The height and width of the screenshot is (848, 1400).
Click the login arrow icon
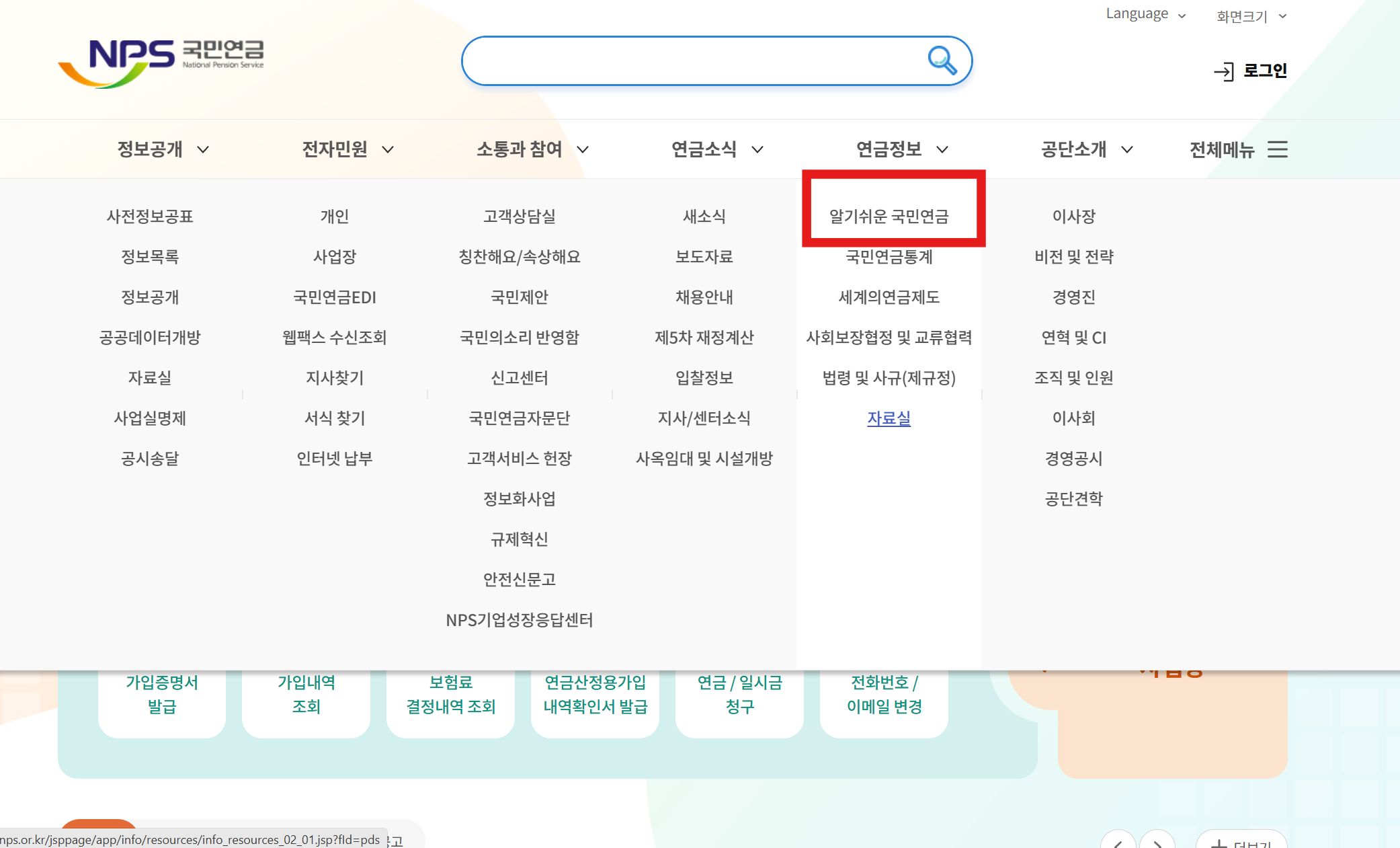point(1223,71)
